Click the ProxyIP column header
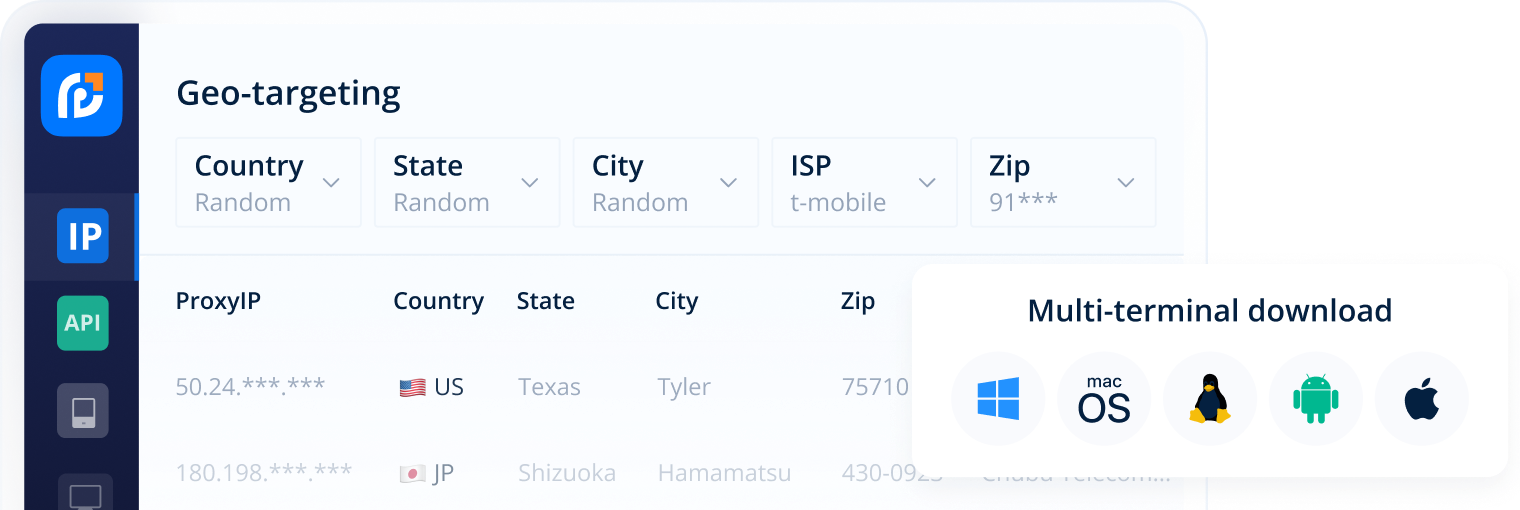 (x=218, y=301)
